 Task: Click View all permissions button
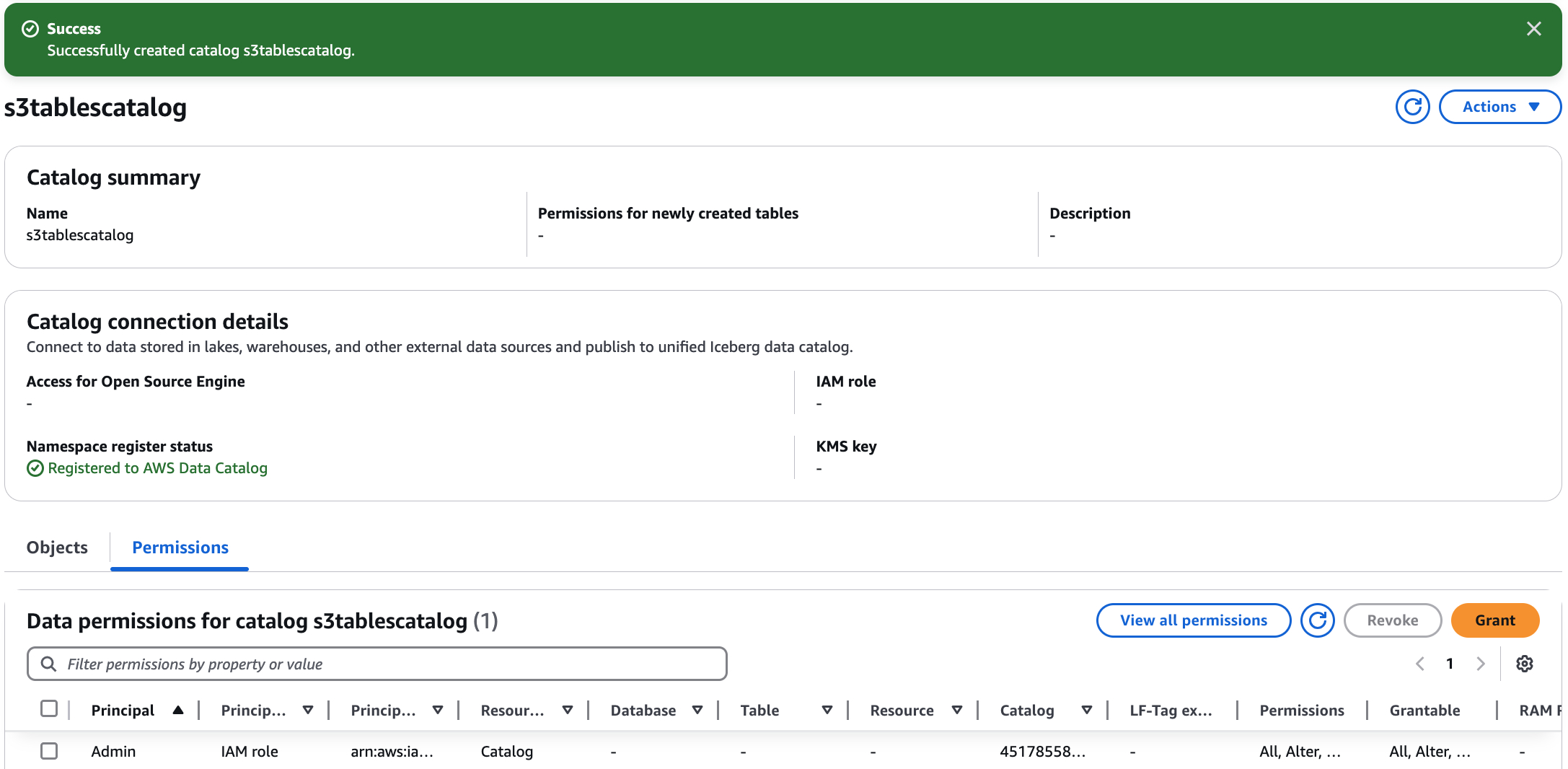1193,620
